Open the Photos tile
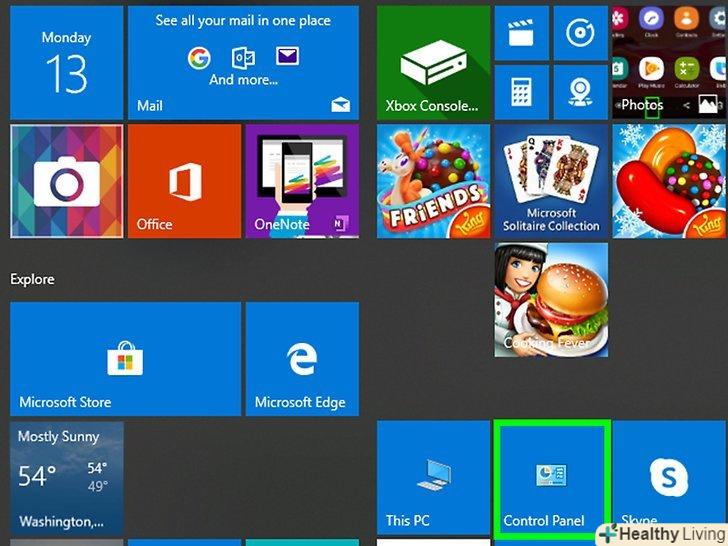 tap(670, 63)
